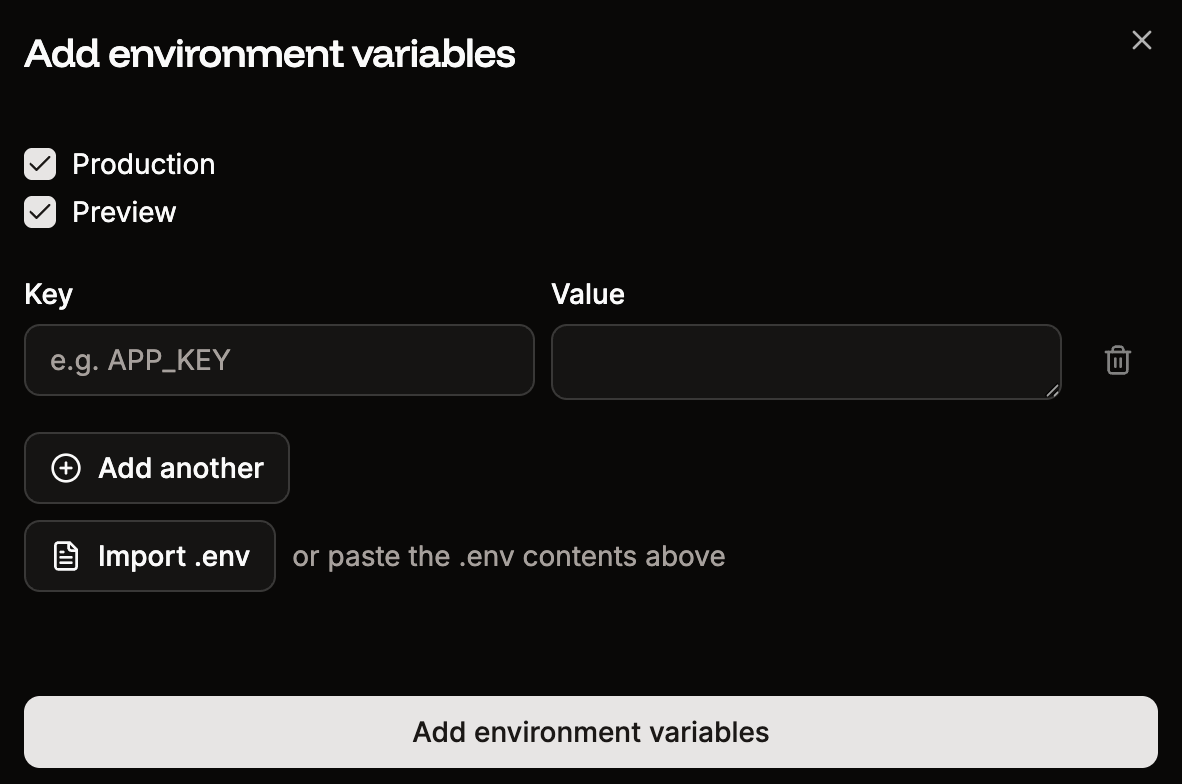
Task: Uncheck the Preview environment checkbox
Action: [x=39, y=212]
